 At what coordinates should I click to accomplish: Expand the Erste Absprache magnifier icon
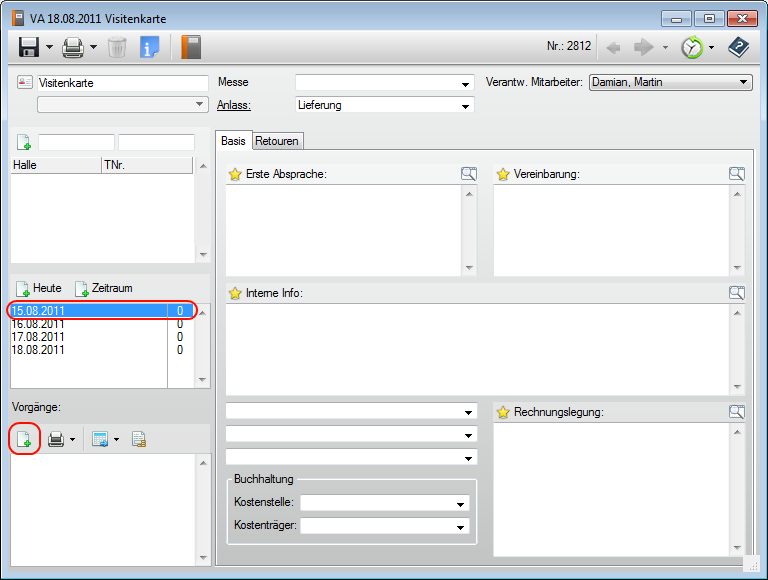point(469,174)
